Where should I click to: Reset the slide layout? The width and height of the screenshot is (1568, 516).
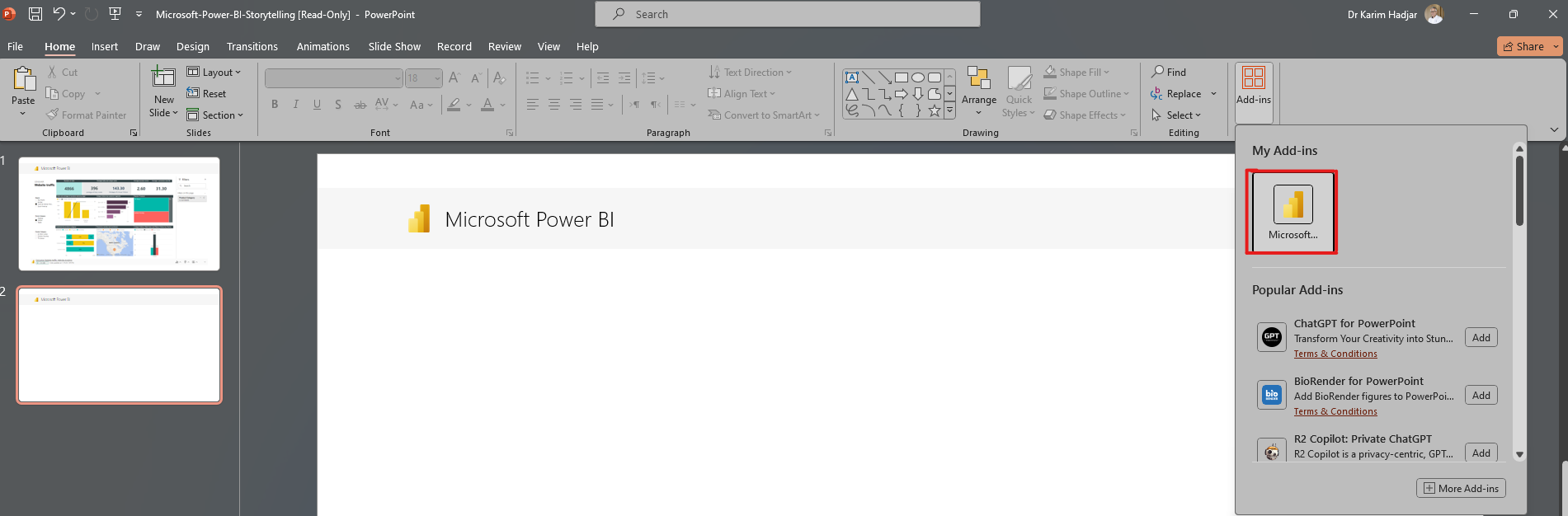pyautogui.click(x=206, y=94)
